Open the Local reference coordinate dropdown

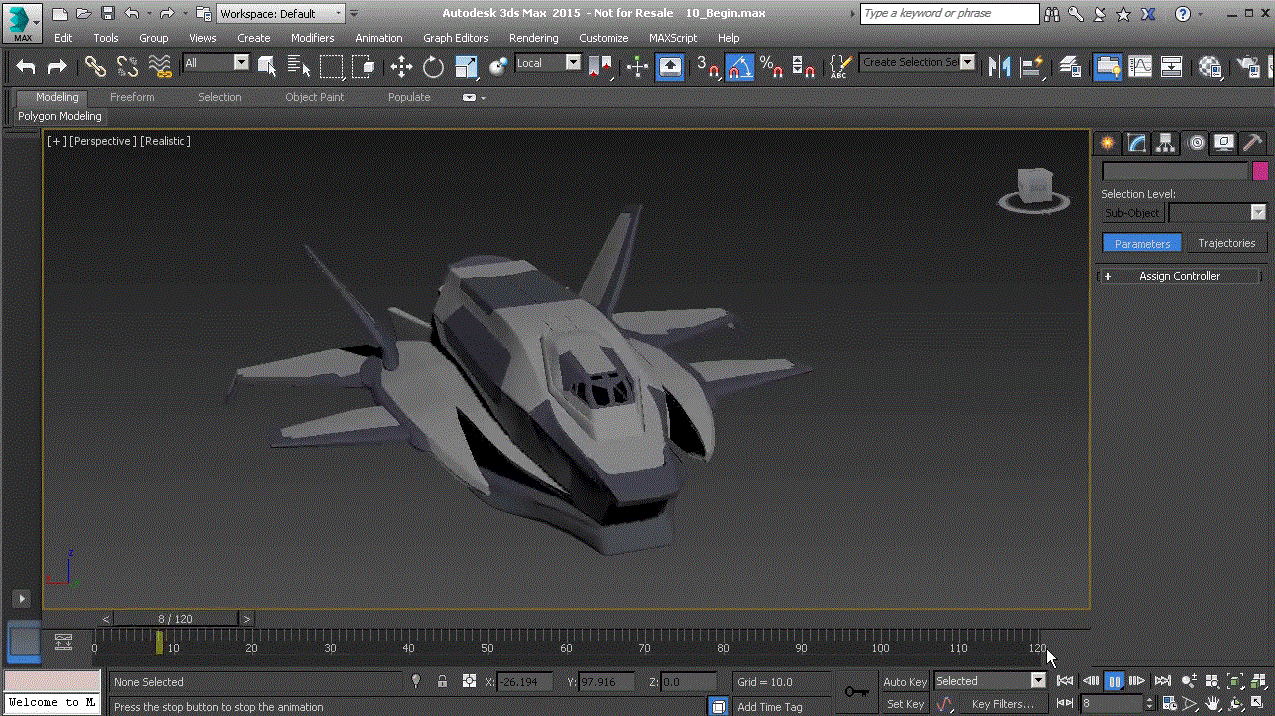pos(573,63)
